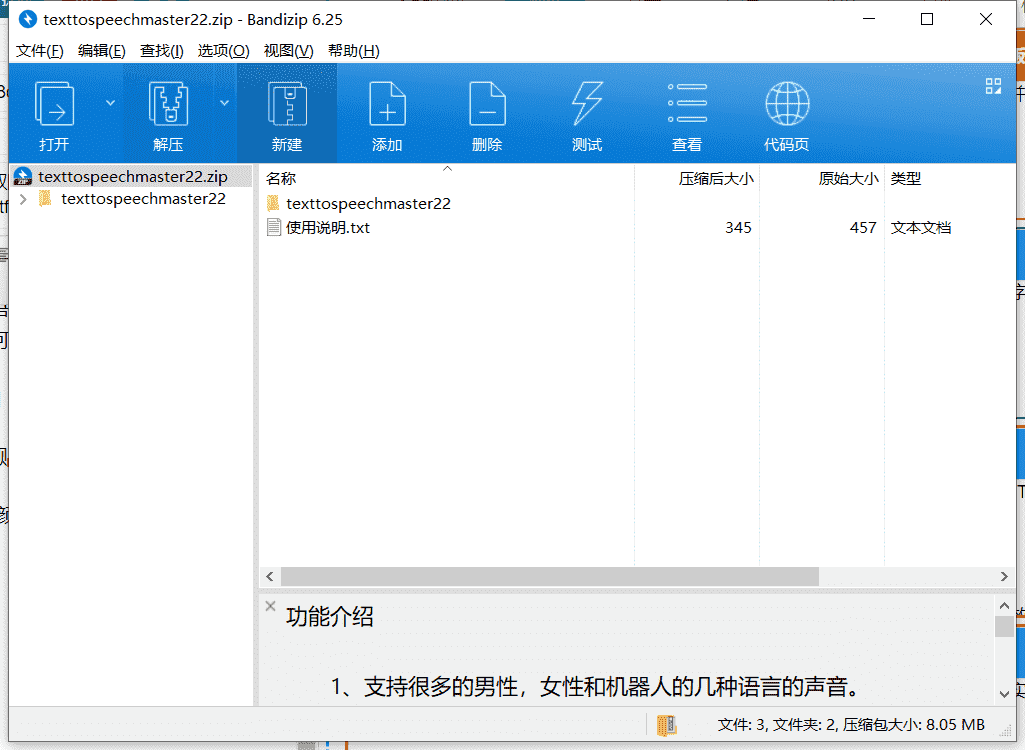Click the 文本文档 type cell

click(920, 228)
